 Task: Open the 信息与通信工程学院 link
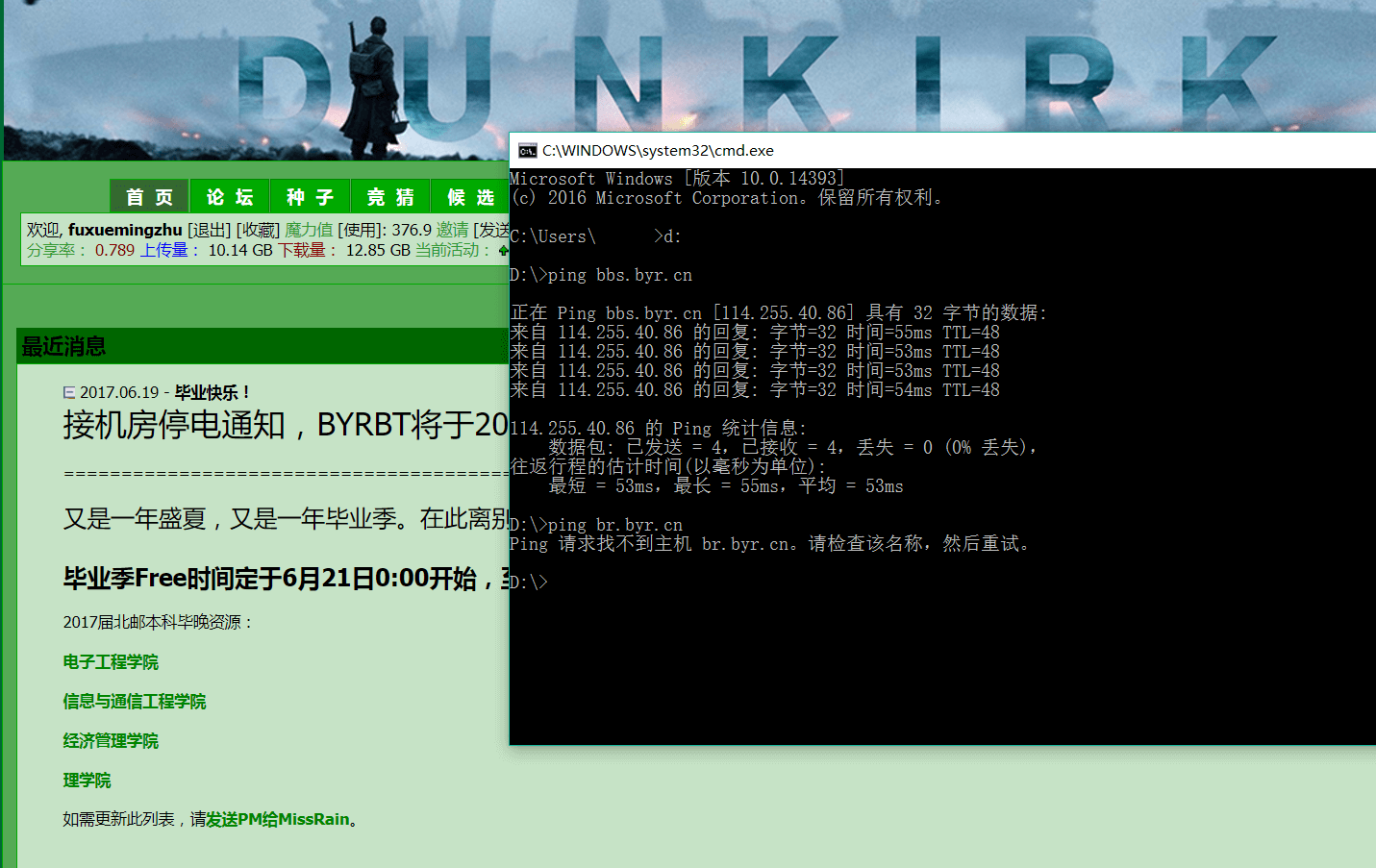135,702
